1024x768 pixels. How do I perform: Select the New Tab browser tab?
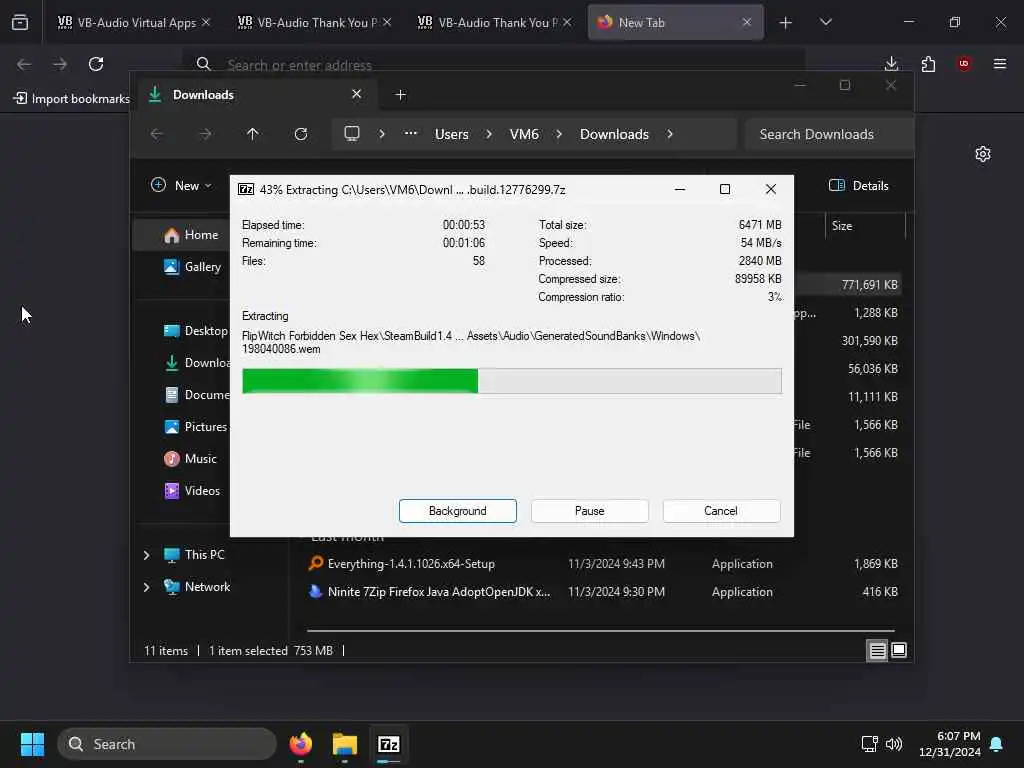click(675, 22)
